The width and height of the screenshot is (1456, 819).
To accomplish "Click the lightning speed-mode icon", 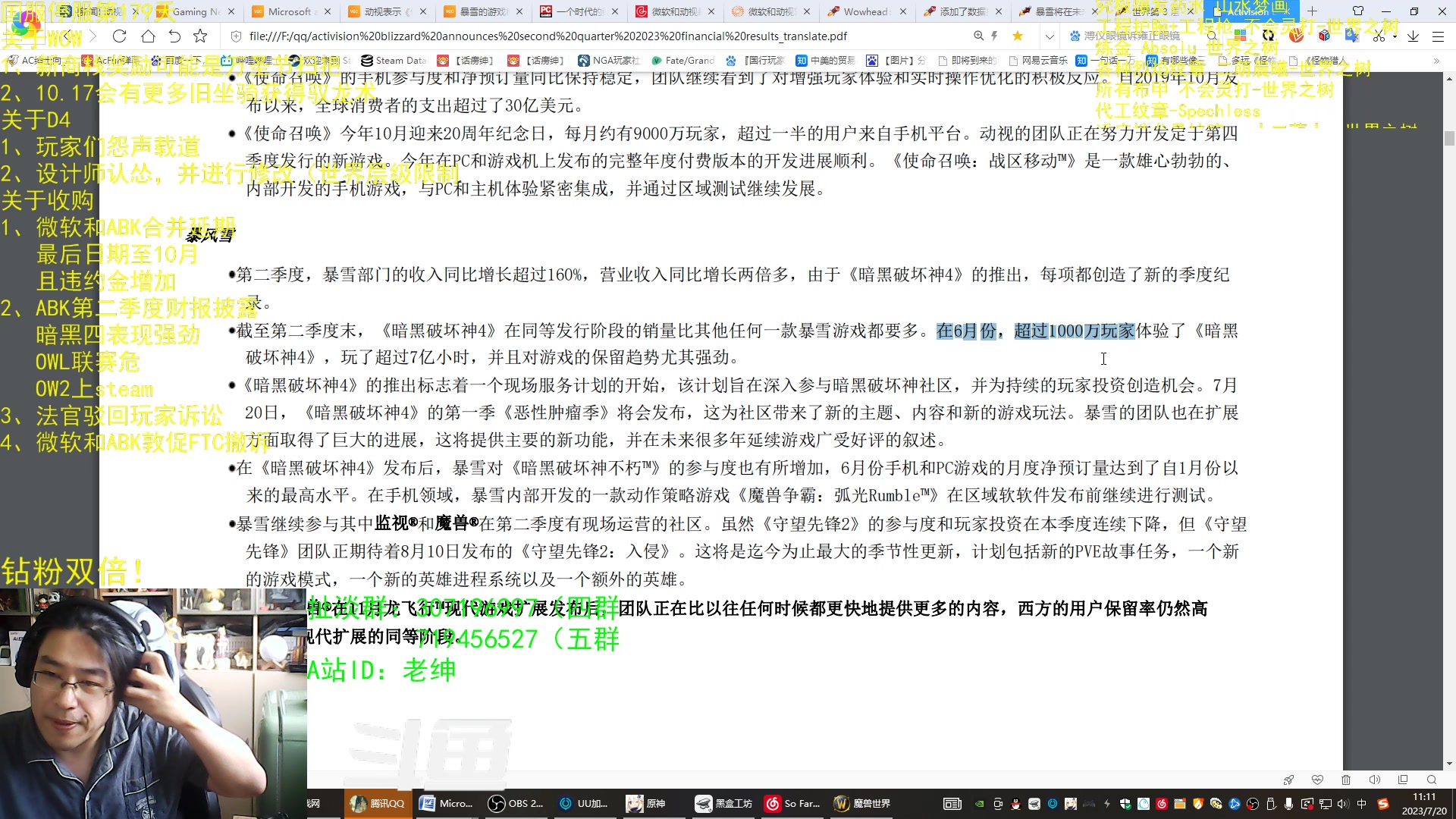I will pyautogui.click(x=994, y=36).
